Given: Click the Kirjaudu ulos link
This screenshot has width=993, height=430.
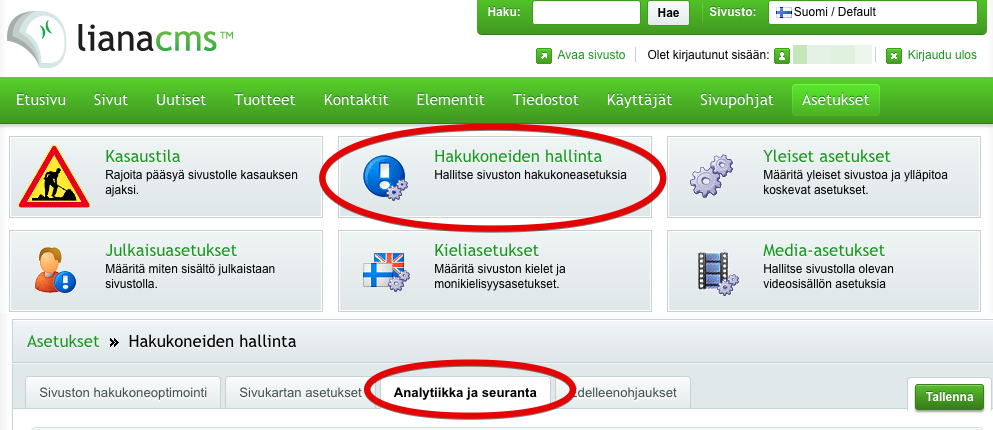Looking at the screenshot, I should click(942, 55).
